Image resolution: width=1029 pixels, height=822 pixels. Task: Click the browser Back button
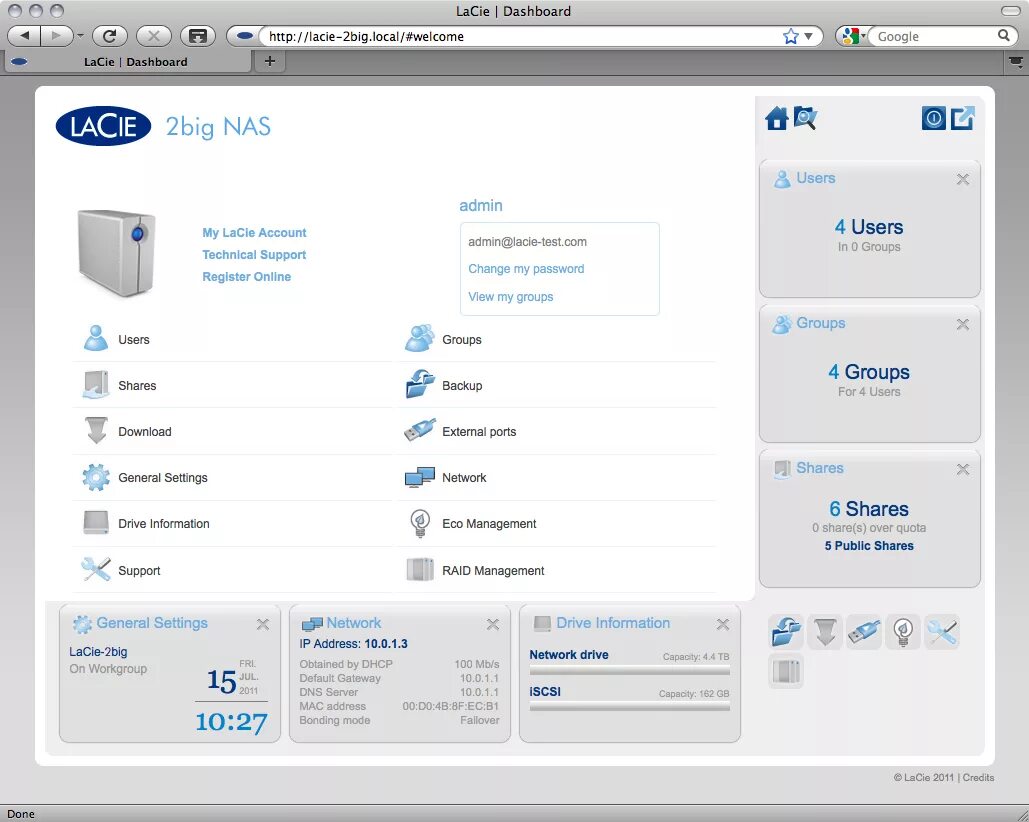[x=24, y=35]
